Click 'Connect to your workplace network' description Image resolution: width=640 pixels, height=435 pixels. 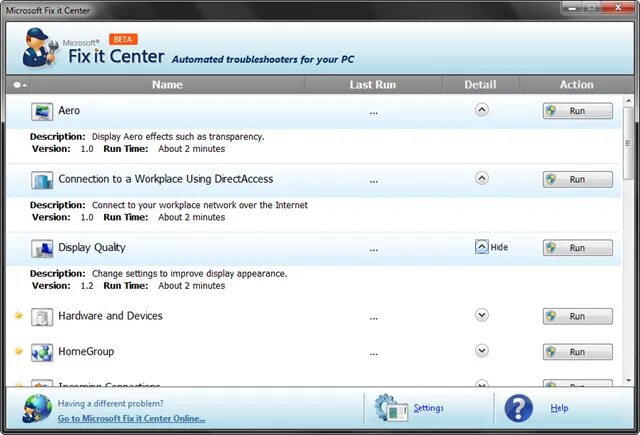[200, 205]
